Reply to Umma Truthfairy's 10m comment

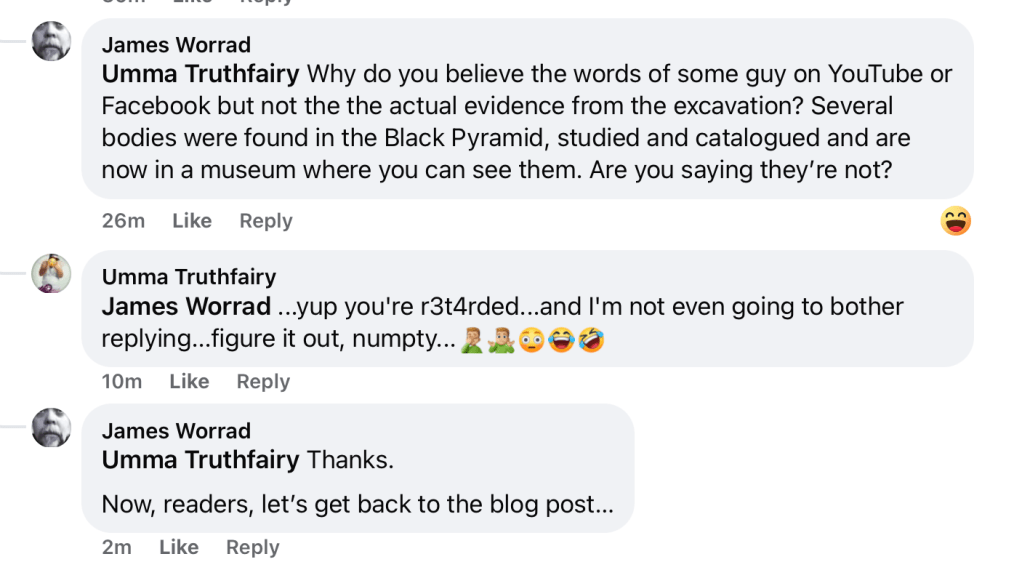263,381
